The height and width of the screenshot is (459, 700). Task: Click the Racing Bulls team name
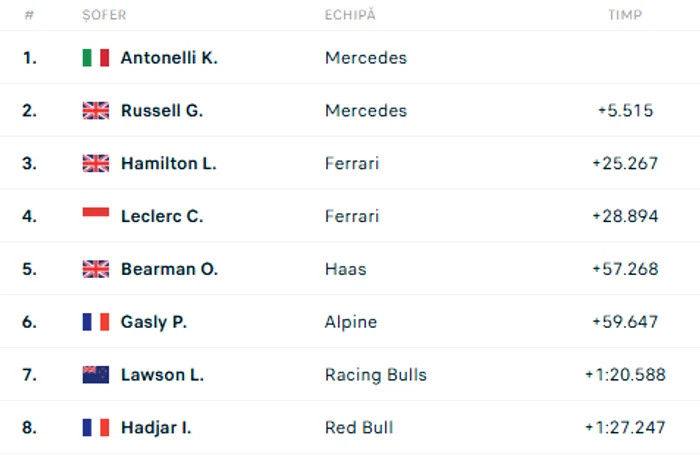click(x=375, y=375)
